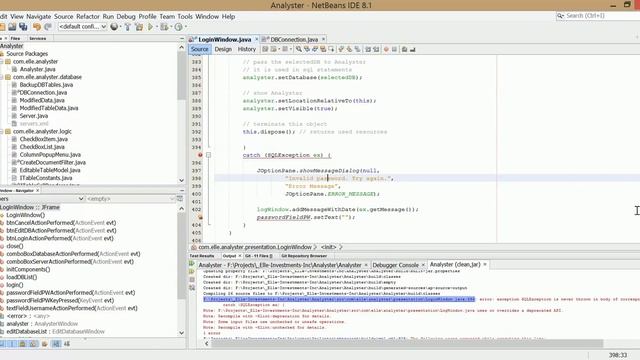640x360 pixels.
Task: Select btnLoginActionPerformed in Navigator
Action: coord(60,238)
